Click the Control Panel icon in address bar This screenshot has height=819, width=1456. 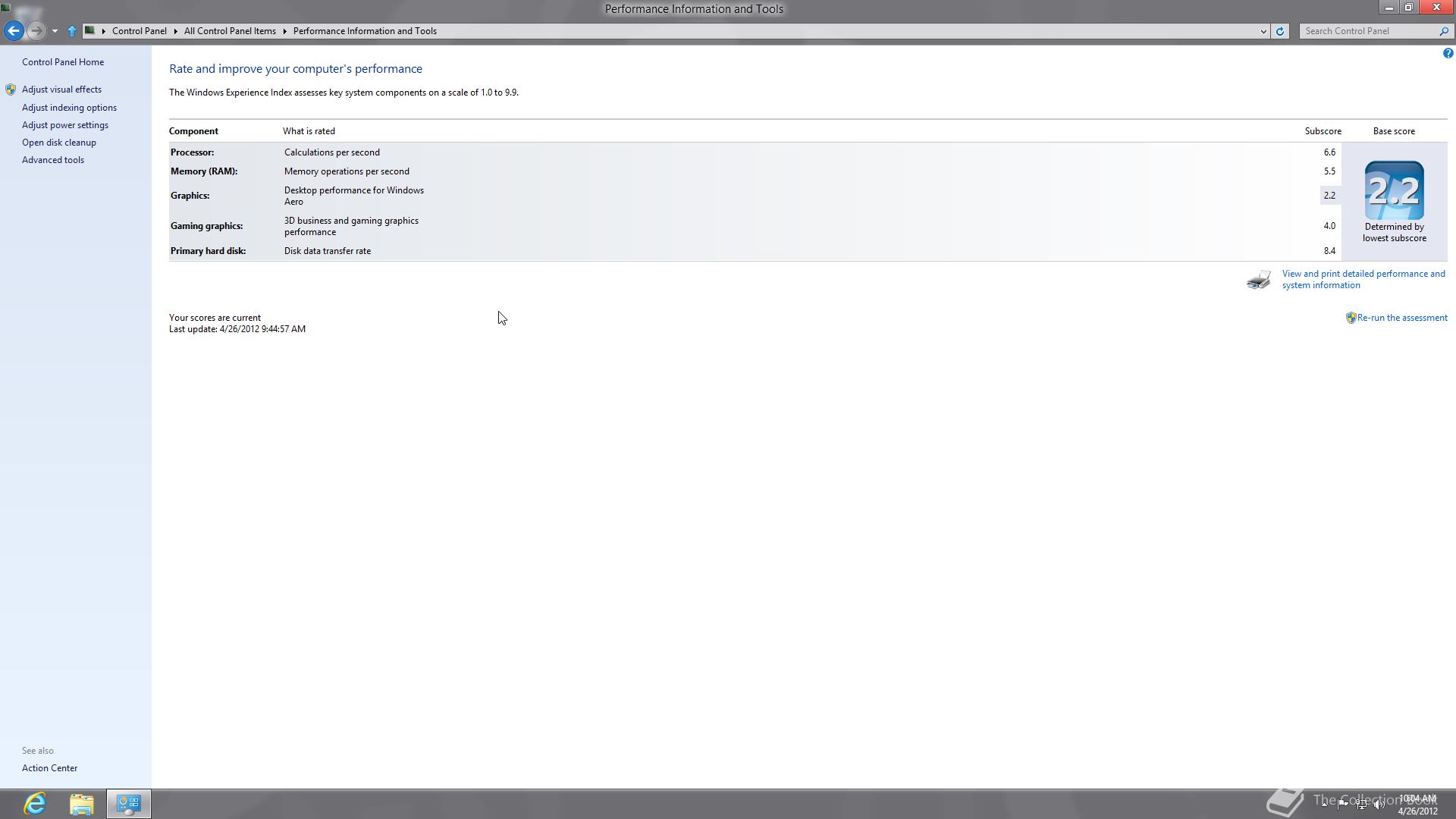click(x=89, y=31)
